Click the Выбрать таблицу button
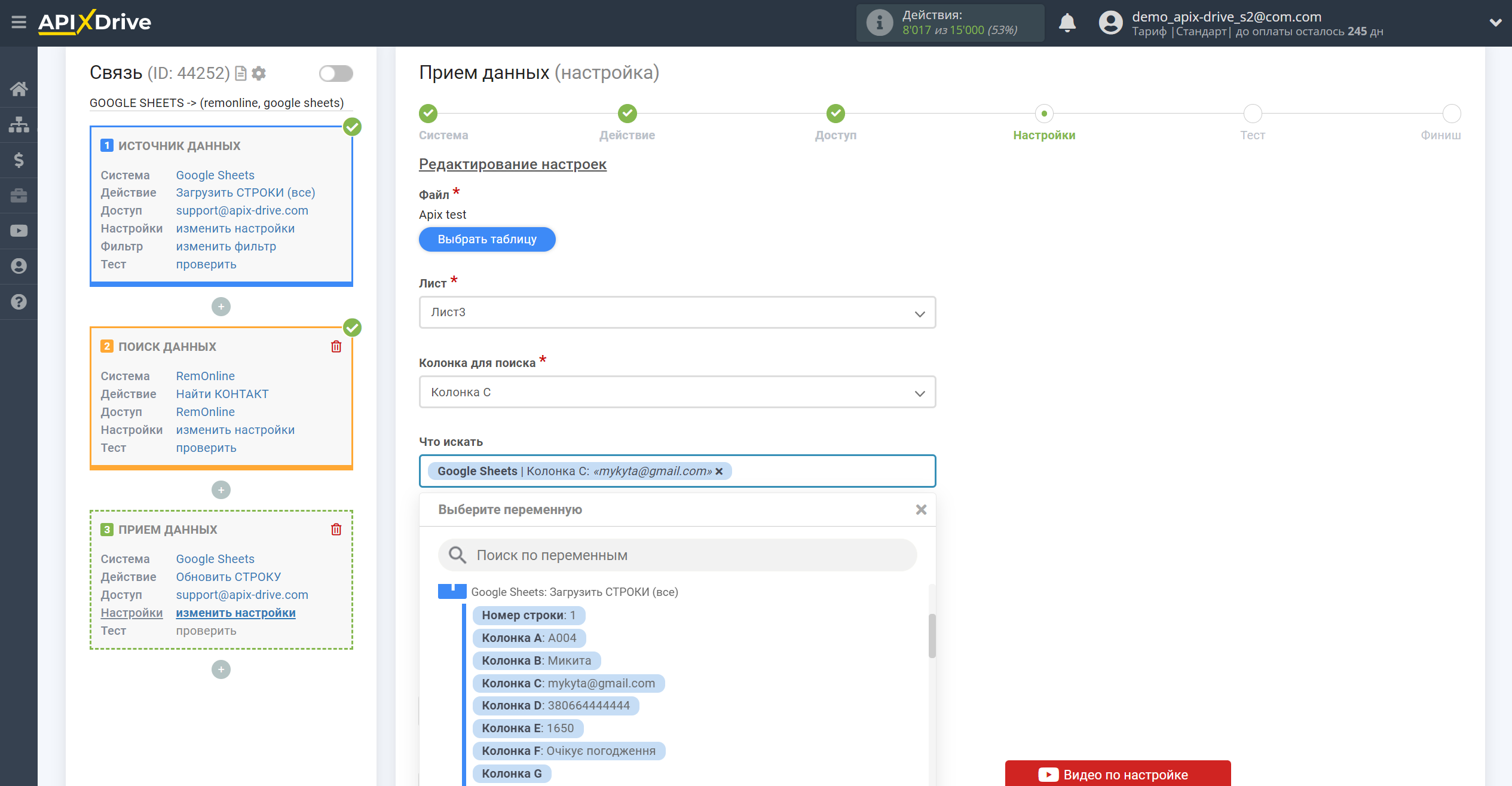 click(x=487, y=240)
